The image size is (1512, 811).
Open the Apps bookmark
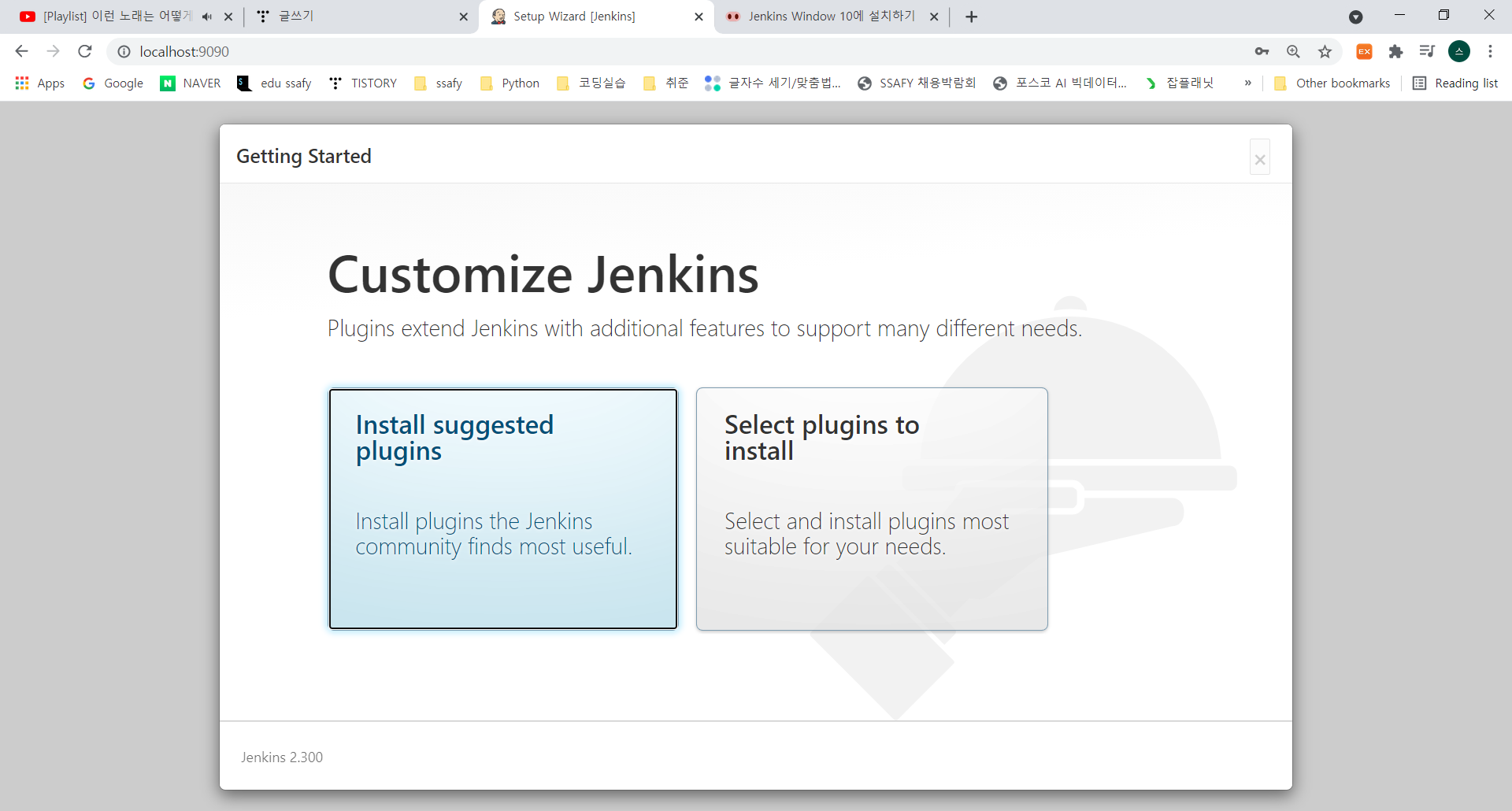coord(40,83)
